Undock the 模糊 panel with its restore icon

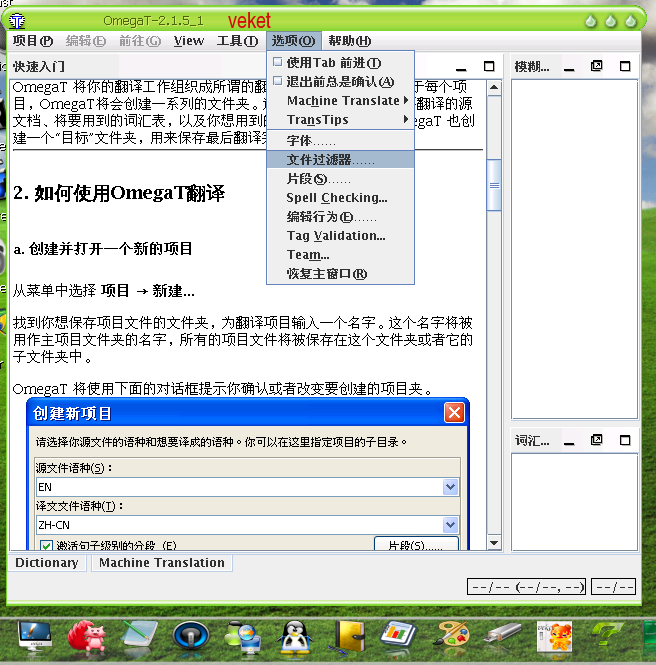click(596, 66)
